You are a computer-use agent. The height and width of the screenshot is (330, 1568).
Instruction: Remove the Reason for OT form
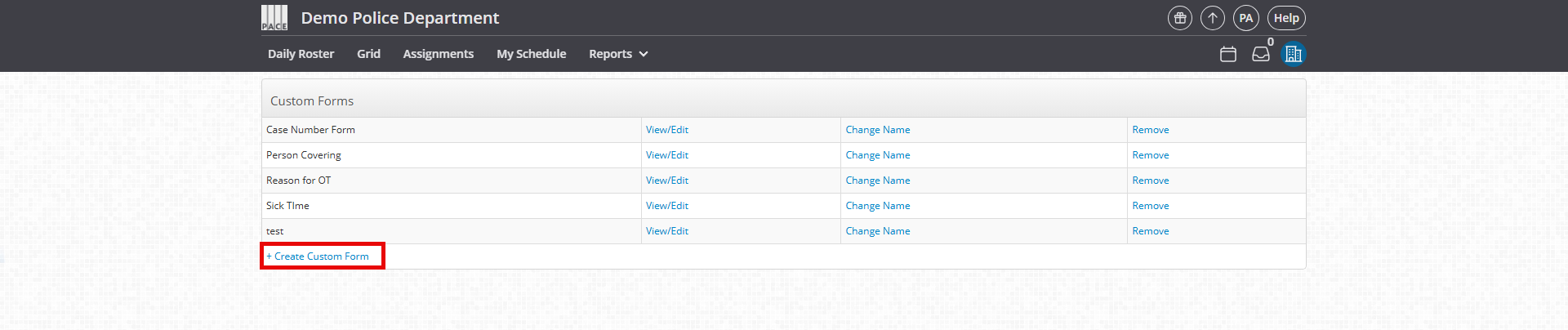tap(1151, 181)
